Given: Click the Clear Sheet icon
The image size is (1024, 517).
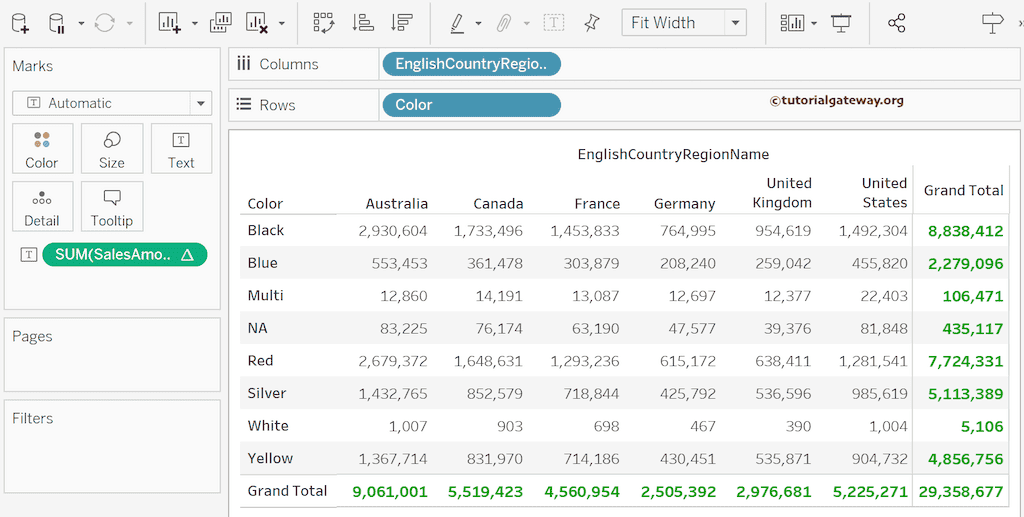Looking at the screenshot, I should point(257,22).
